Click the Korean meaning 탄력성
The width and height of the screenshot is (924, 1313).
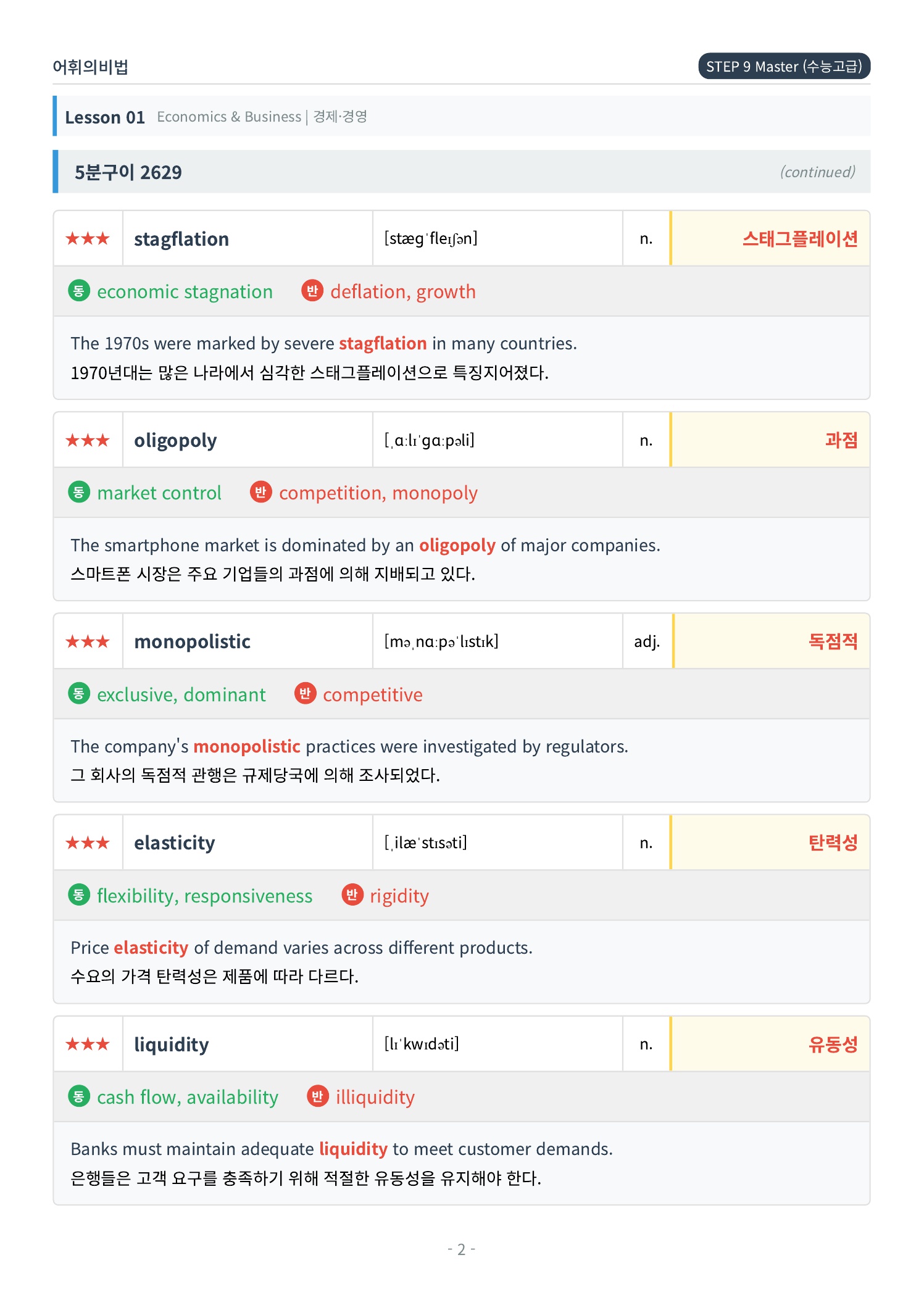coord(833,843)
